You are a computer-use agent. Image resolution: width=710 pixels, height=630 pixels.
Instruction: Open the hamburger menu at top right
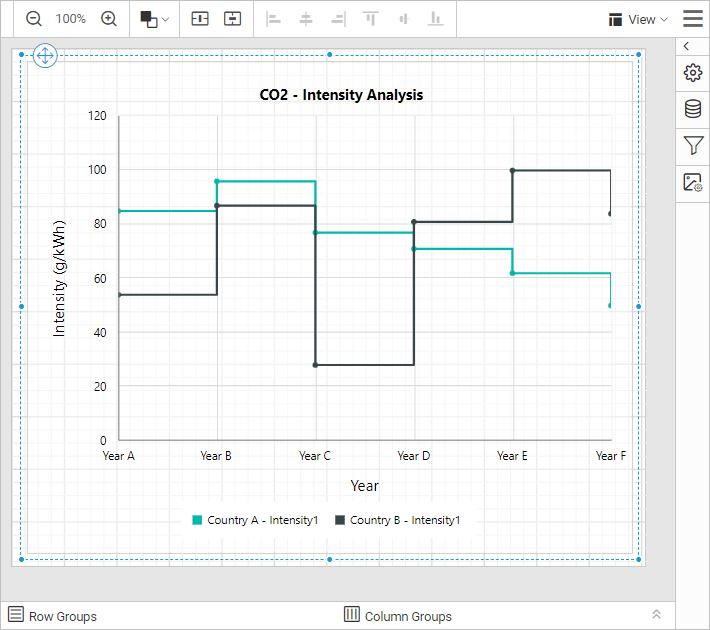point(692,19)
